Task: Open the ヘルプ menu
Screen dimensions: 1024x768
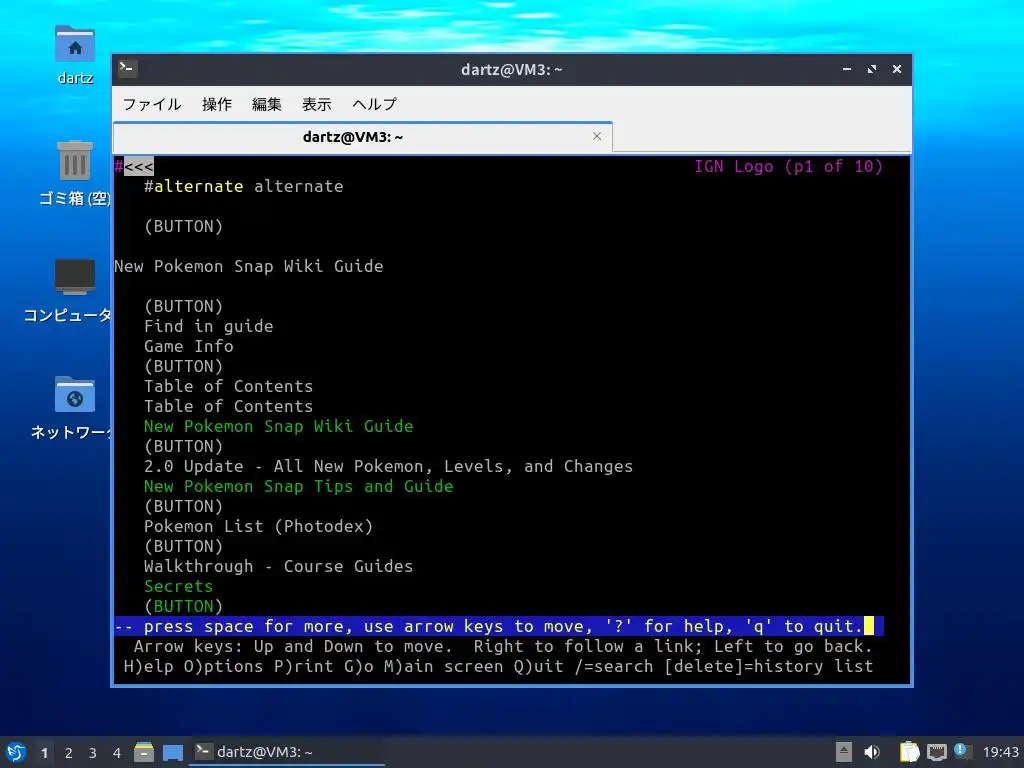Action: point(374,104)
